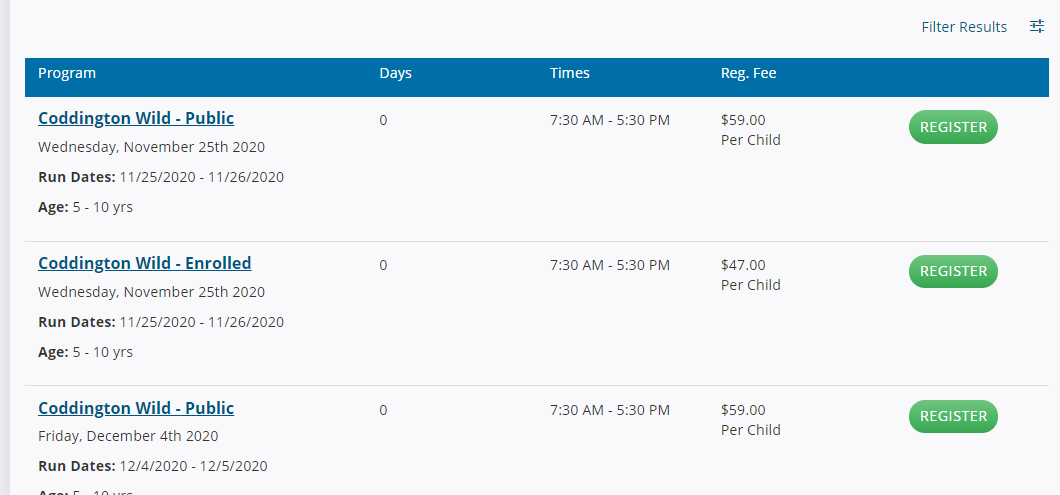Screen dimensions: 1060x495
Task: Register for the December 4th Public program
Action: pos(953,416)
